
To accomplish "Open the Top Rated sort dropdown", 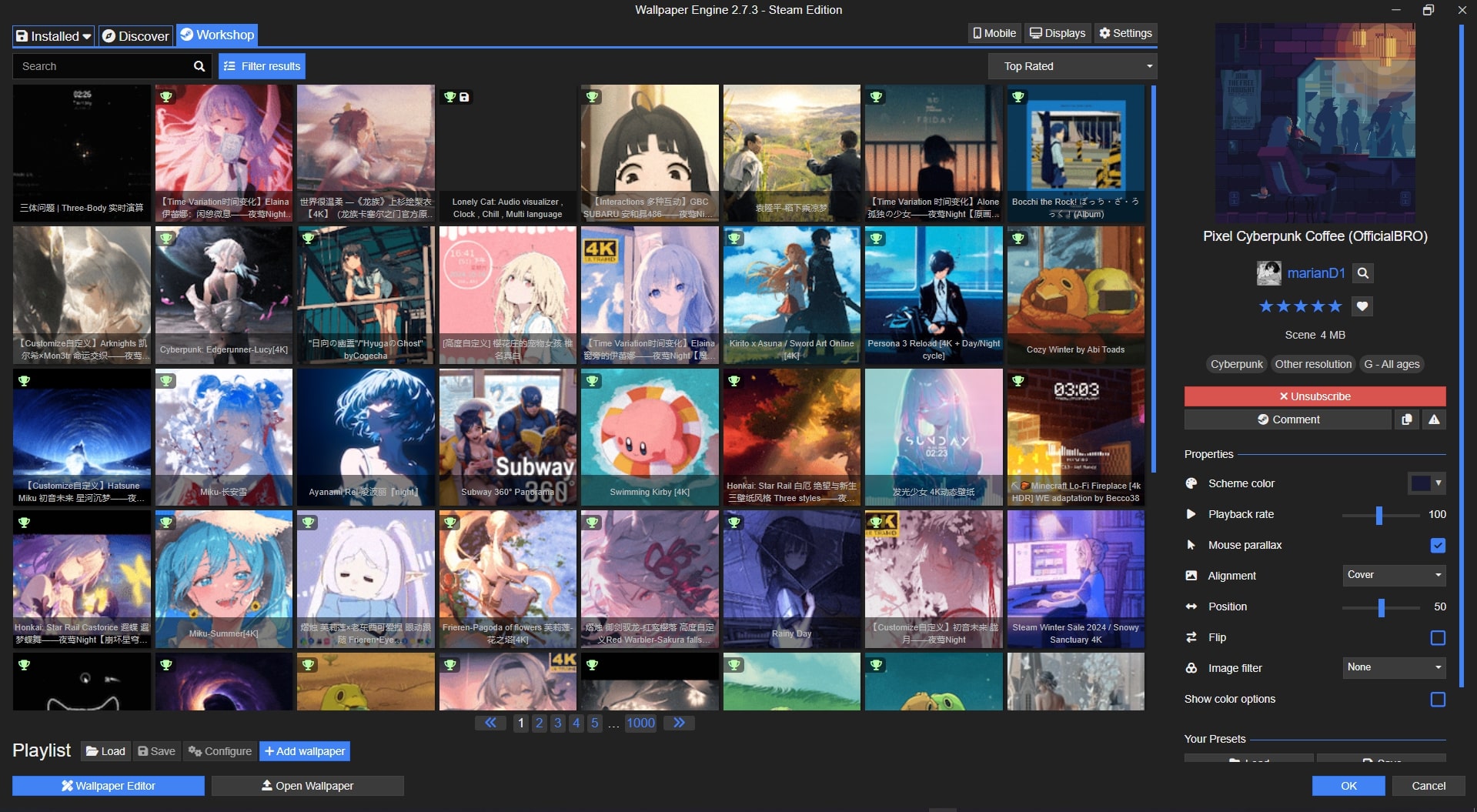I will tap(1072, 66).
